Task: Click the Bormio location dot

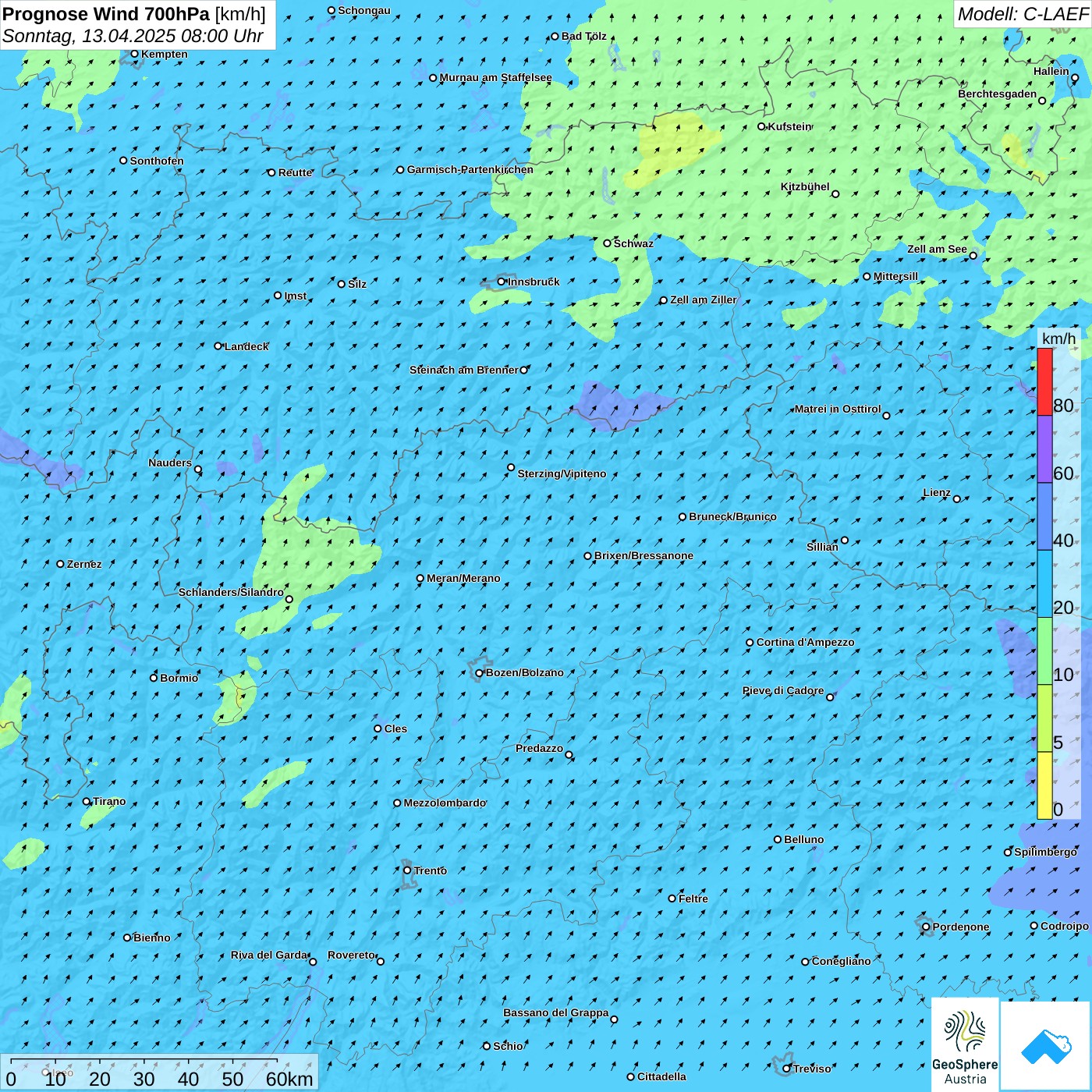Action: 154,678
